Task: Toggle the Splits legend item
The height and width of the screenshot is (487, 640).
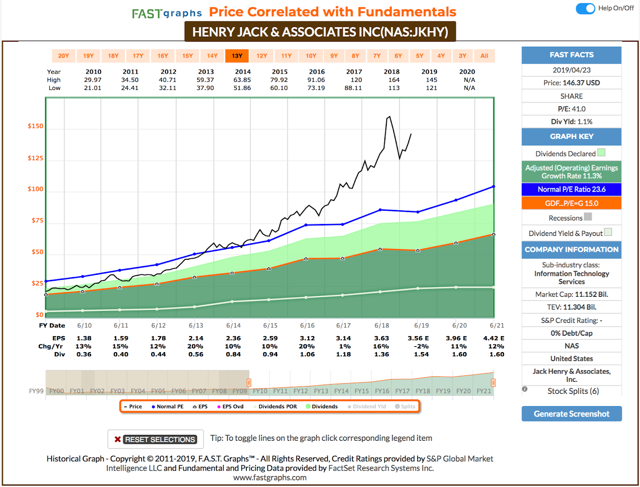Action: pyautogui.click(x=405, y=407)
